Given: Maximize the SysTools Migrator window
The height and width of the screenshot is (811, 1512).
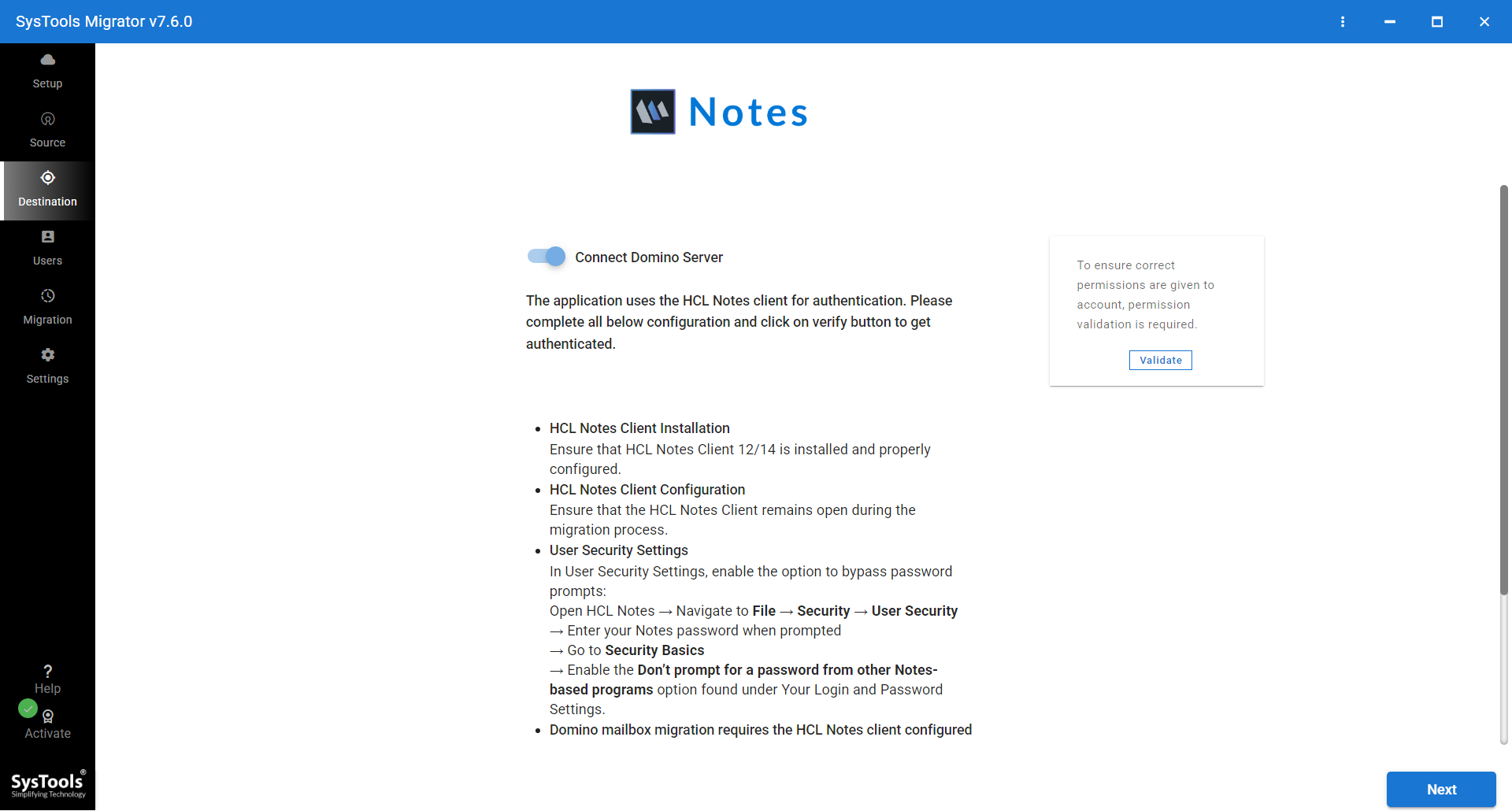Looking at the screenshot, I should (1437, 21).
